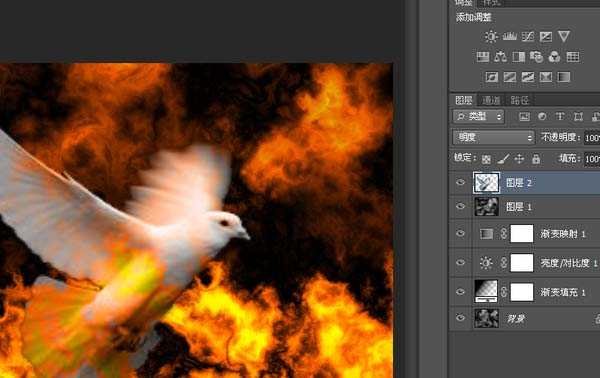The height and width of the screenshot is (378, 600).
Task: Click the 渐变填充 1 layer mask thumbnail
Action: 522,292
